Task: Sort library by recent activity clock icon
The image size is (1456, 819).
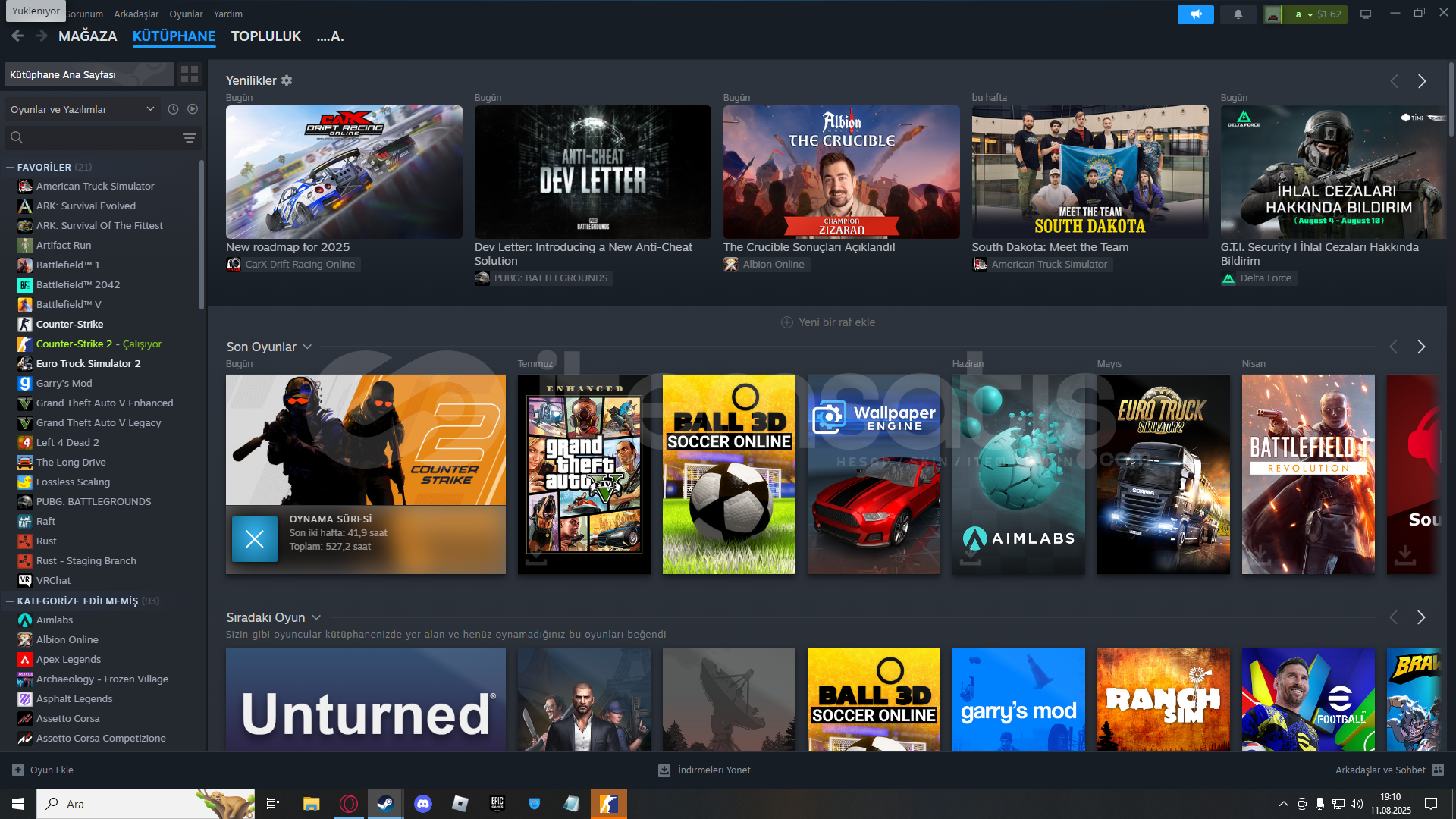Action: click(x=173, y=109)
